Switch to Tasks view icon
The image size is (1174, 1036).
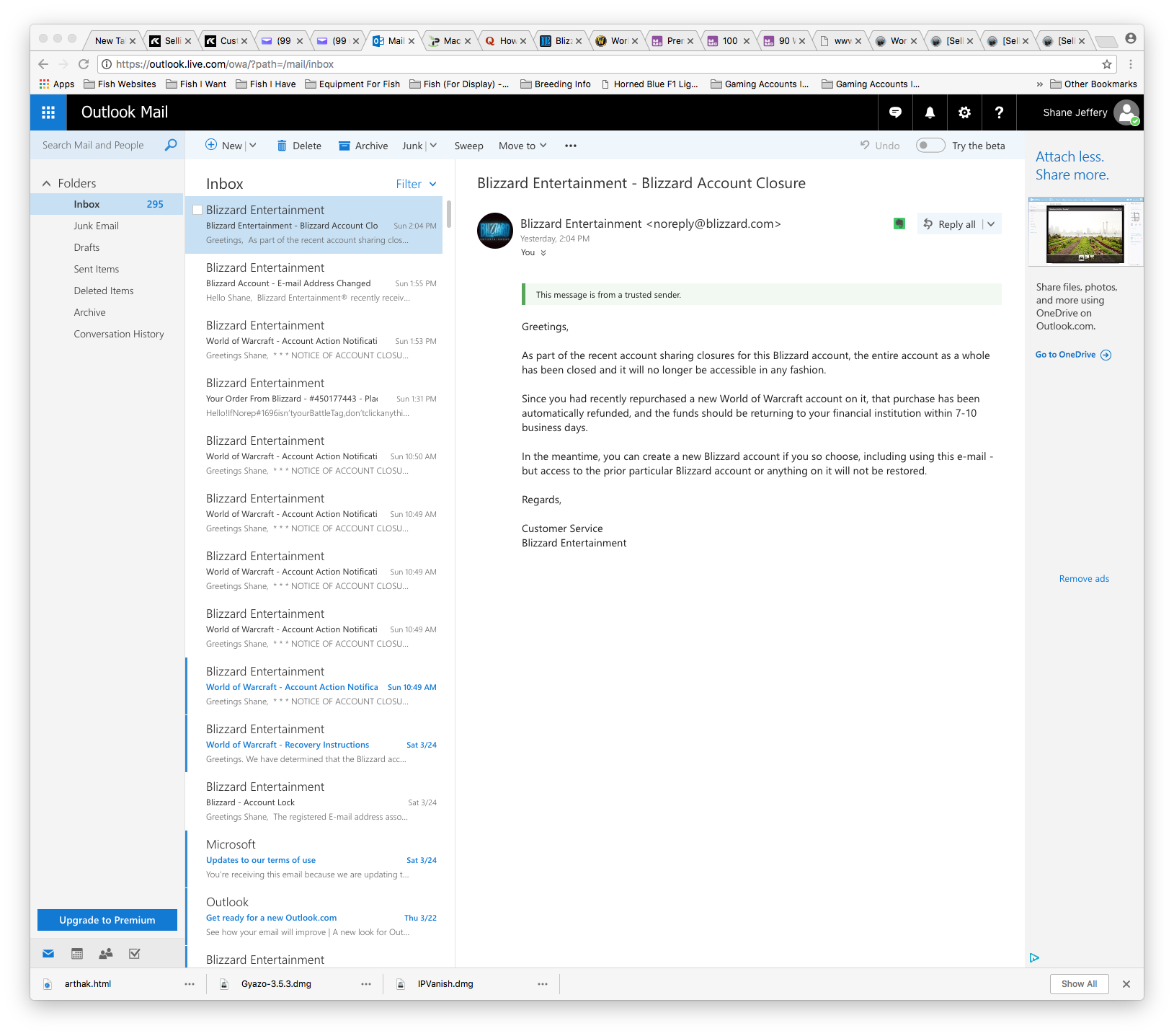(x=134, y=954)
